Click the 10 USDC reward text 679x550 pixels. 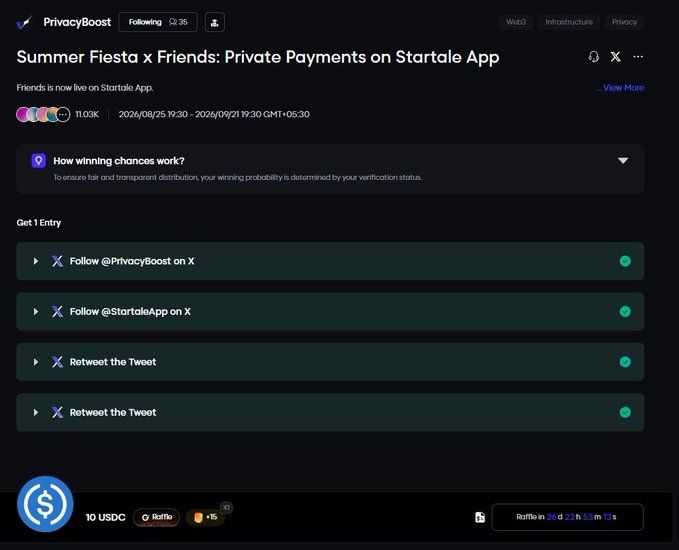[x=105, y=517]
